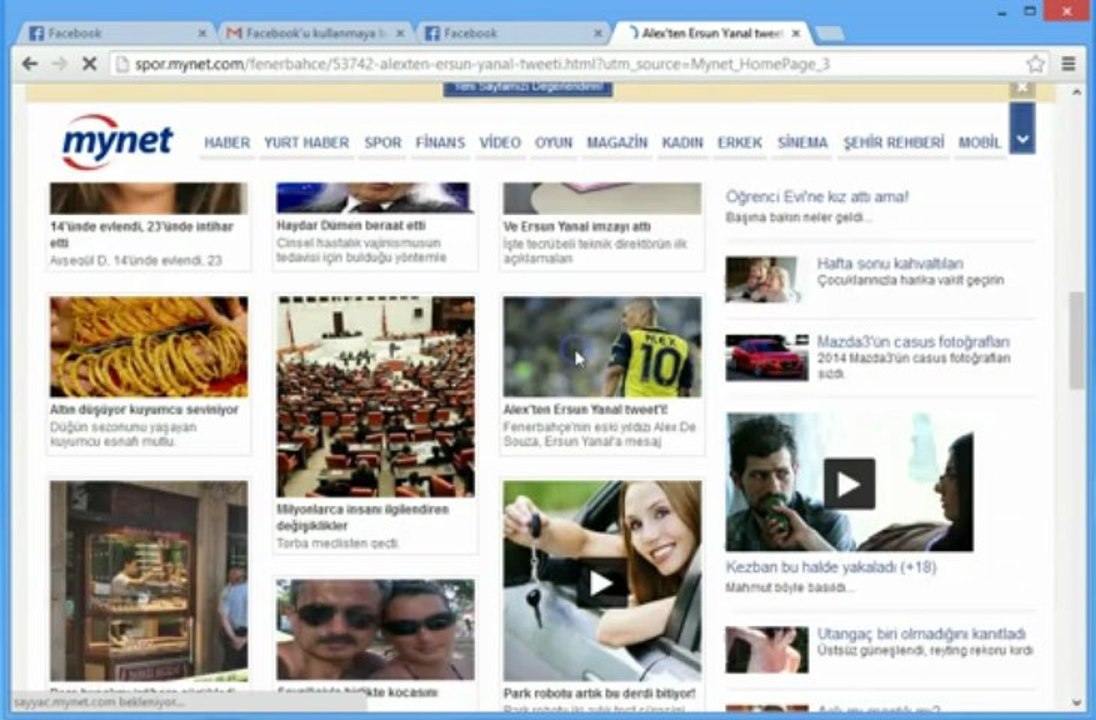Open the jewelry shop storefront image

[148, 581]
